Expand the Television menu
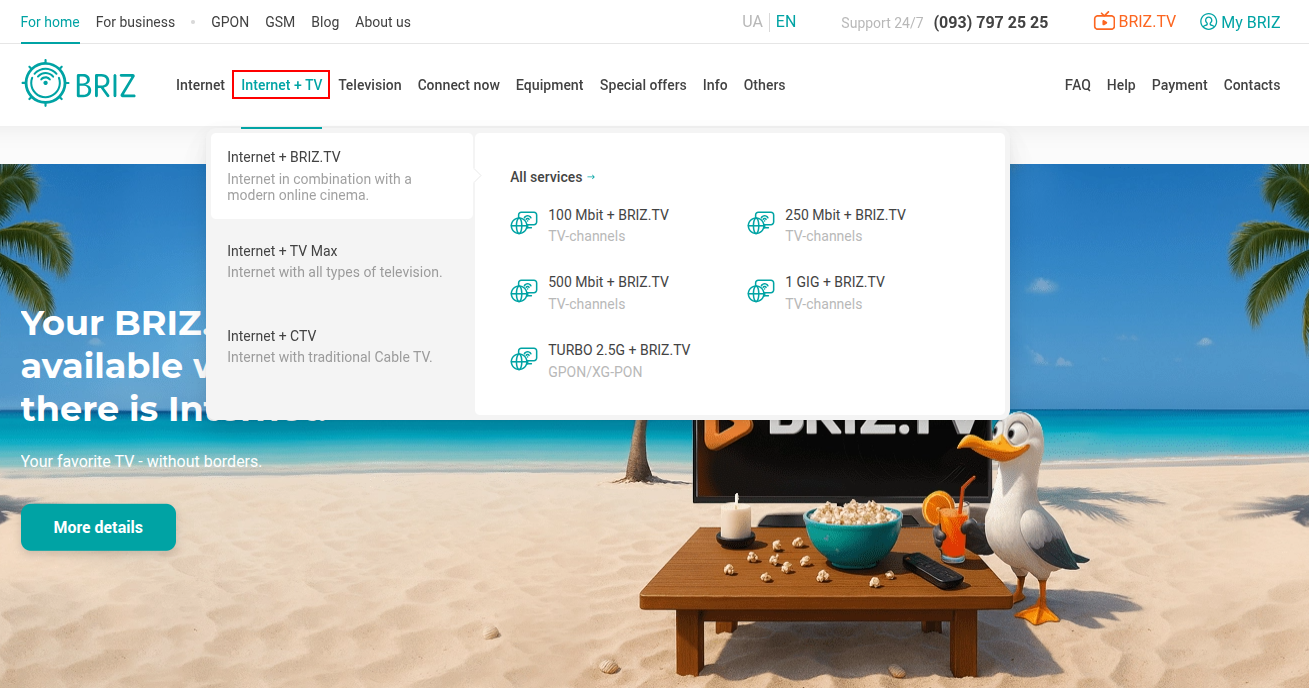 point(370,85)
